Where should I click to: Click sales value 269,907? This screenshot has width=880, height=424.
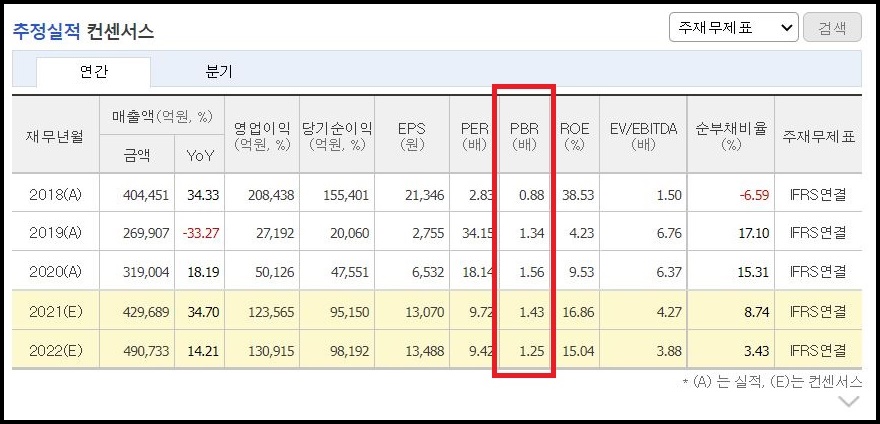point(146,233)
